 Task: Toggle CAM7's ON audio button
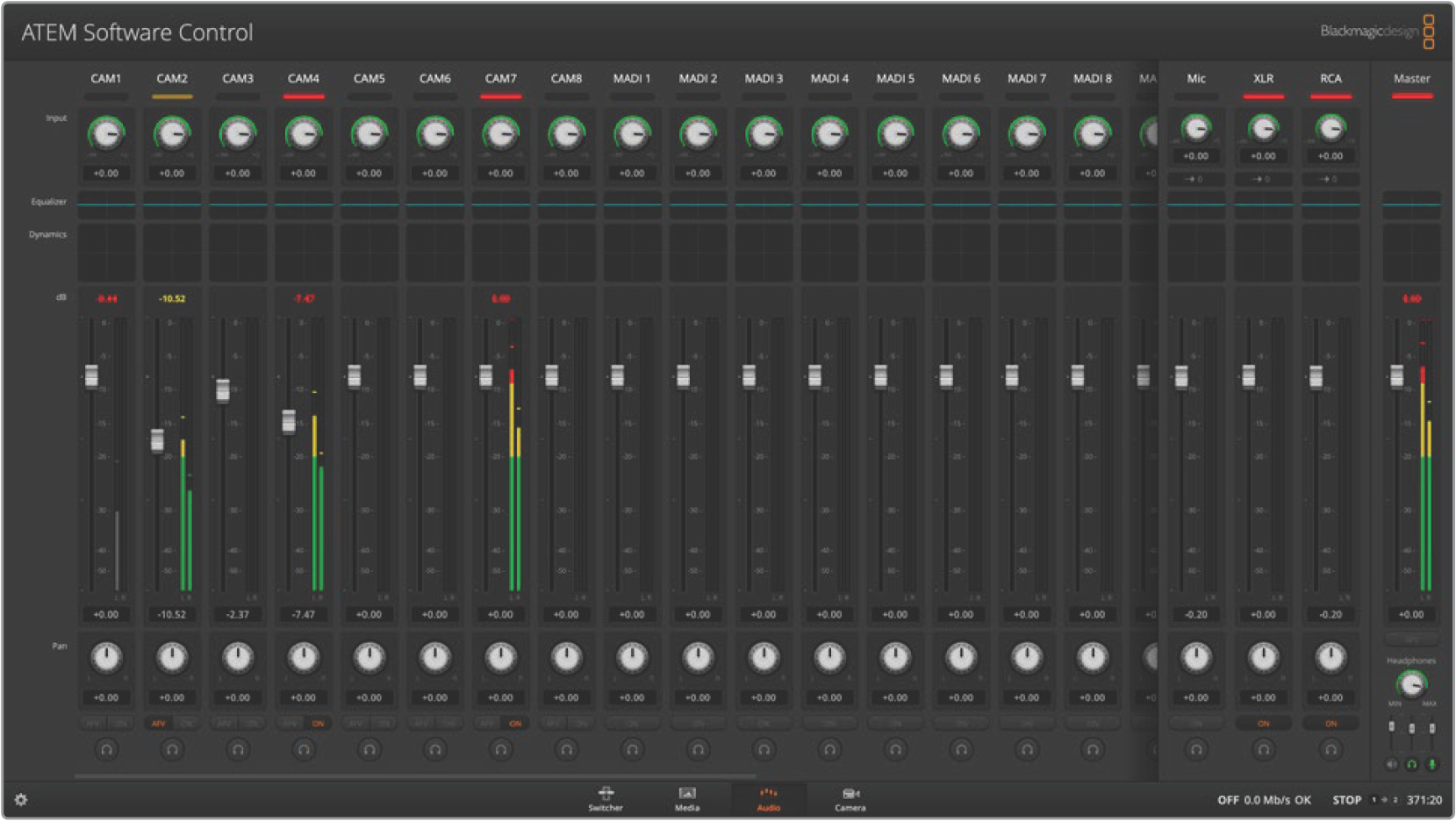click(x=515, y=724)
